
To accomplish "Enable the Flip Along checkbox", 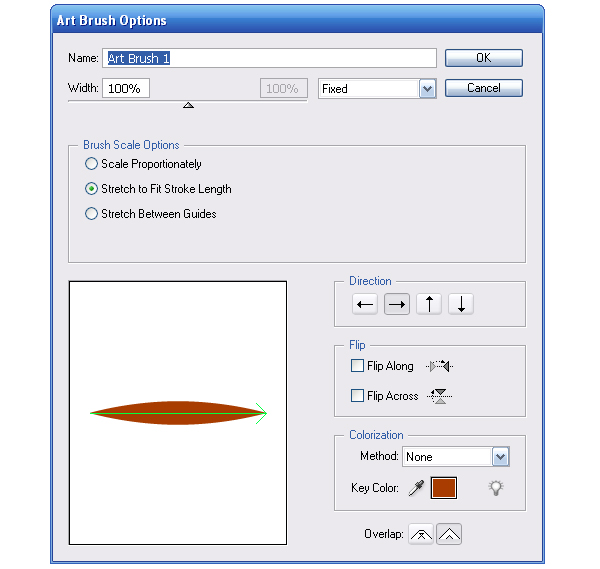I will point(357,365).
